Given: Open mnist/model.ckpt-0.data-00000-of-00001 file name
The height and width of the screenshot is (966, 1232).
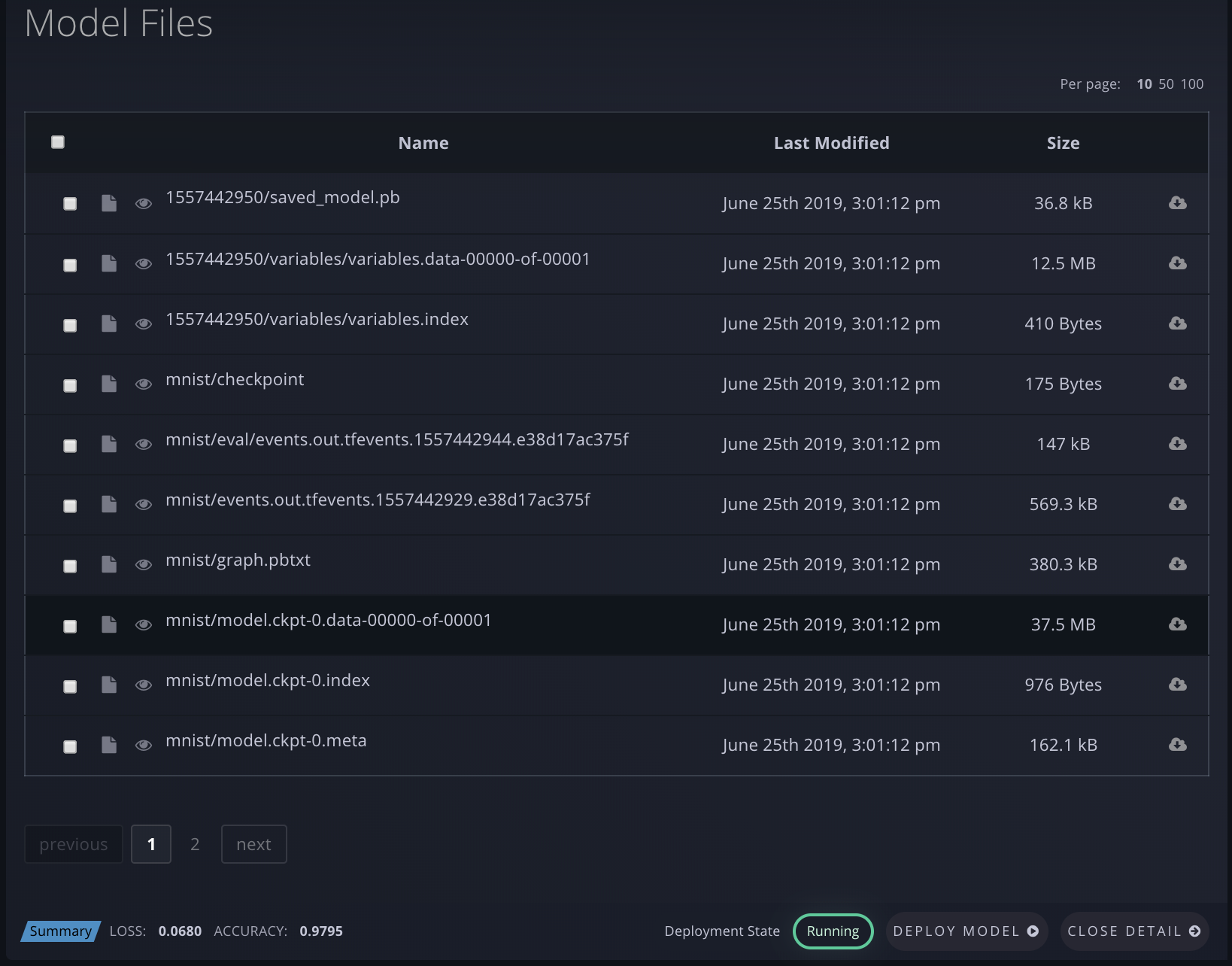Looking at the screenshot, I should click(x=329, y=620).
